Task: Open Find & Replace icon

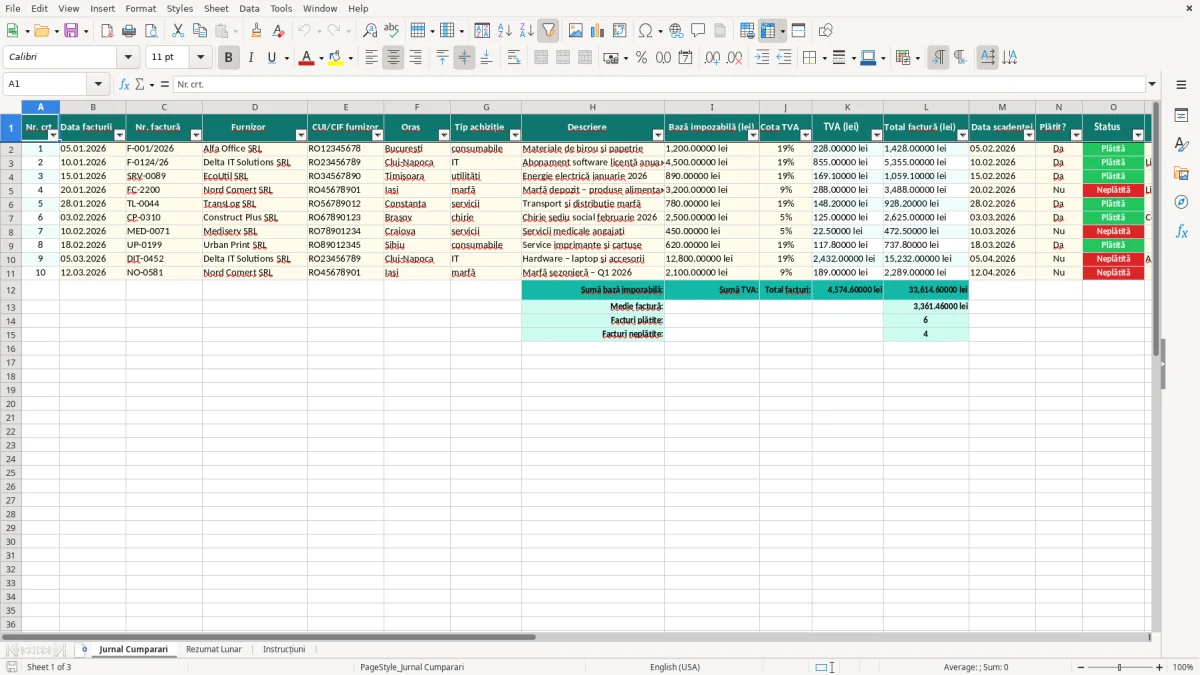Action: [x=370, y=31]
